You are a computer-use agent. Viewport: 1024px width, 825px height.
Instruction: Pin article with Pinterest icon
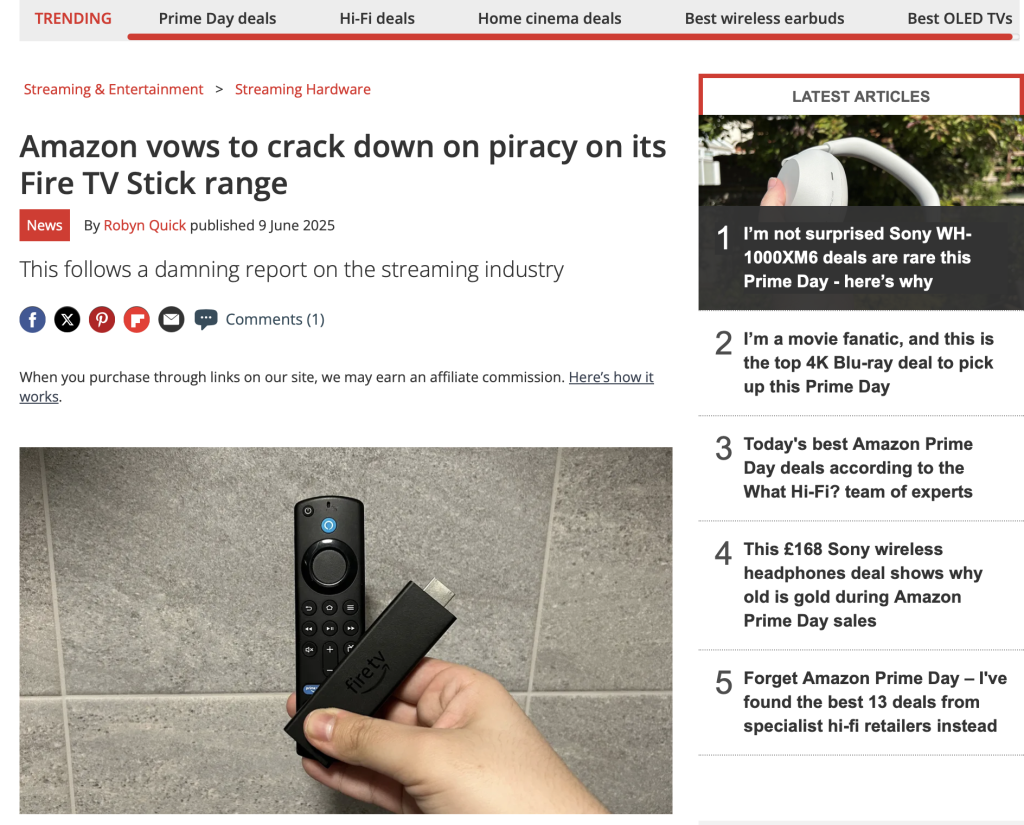102,319
